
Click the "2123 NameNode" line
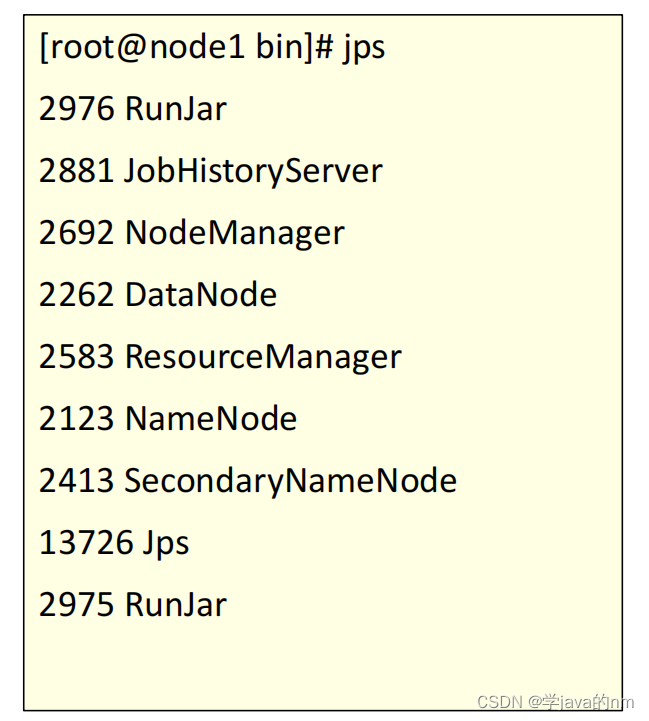point(168,418)
